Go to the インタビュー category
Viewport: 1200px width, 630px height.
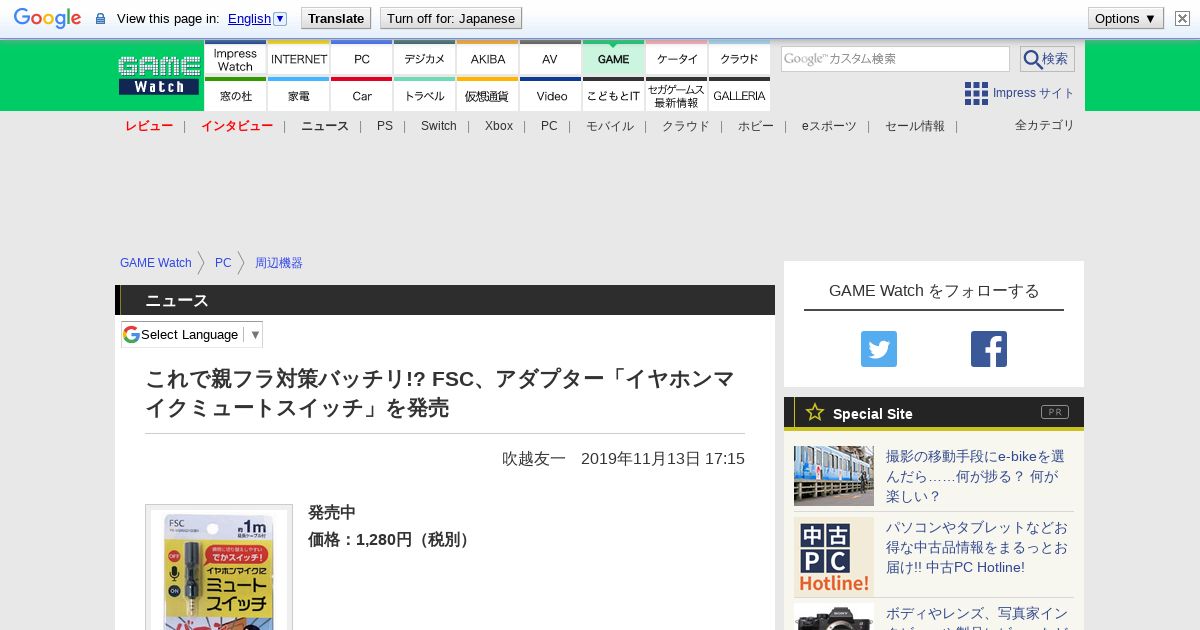237,126
